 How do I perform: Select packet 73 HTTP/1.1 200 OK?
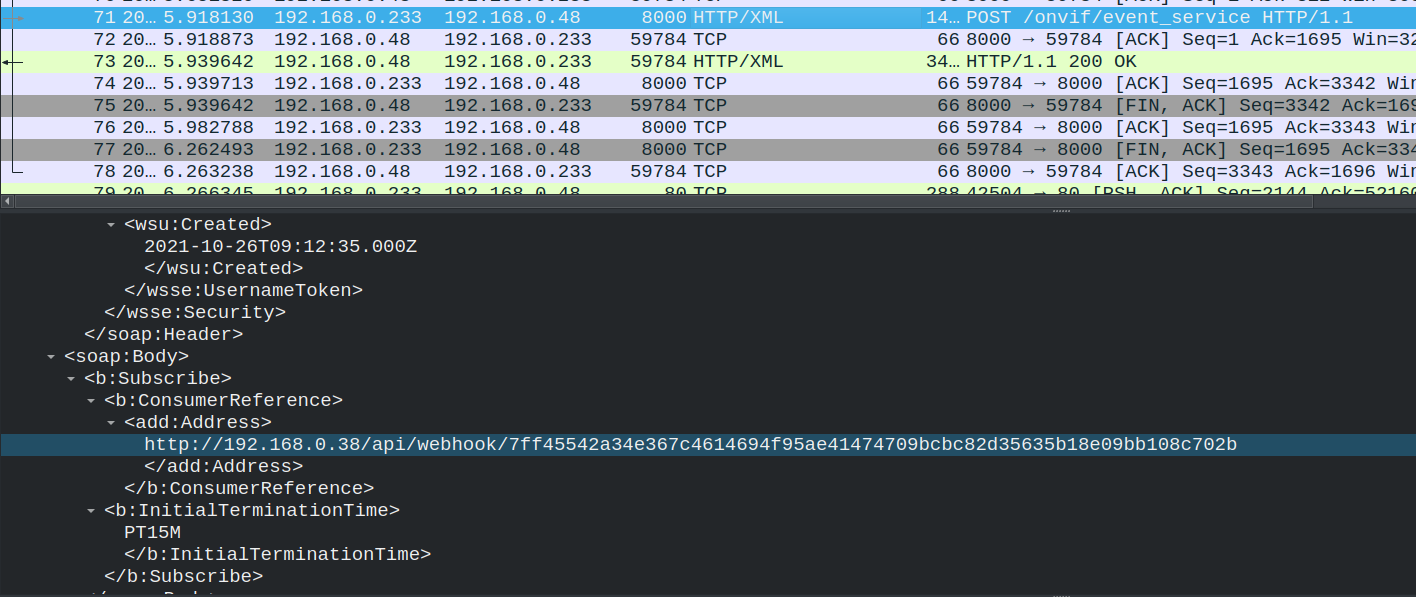708,62
